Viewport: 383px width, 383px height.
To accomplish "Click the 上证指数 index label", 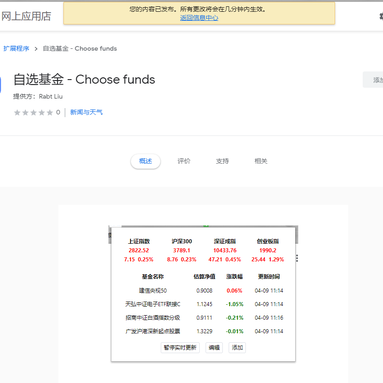I will click(139, 241).
